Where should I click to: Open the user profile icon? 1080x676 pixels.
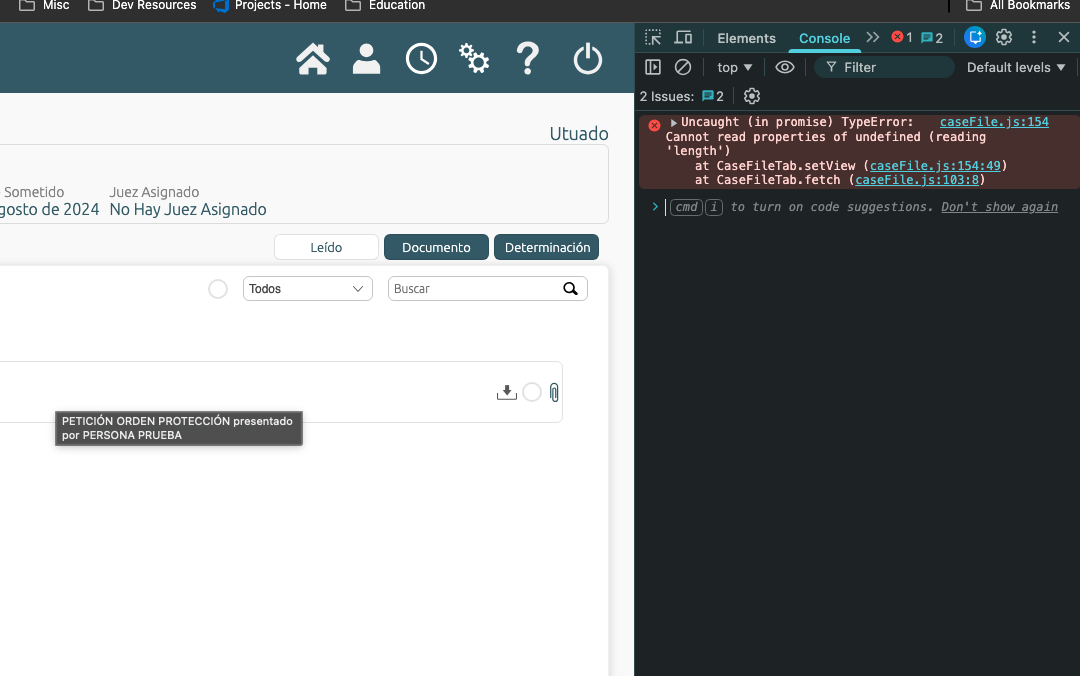point(366,59)
